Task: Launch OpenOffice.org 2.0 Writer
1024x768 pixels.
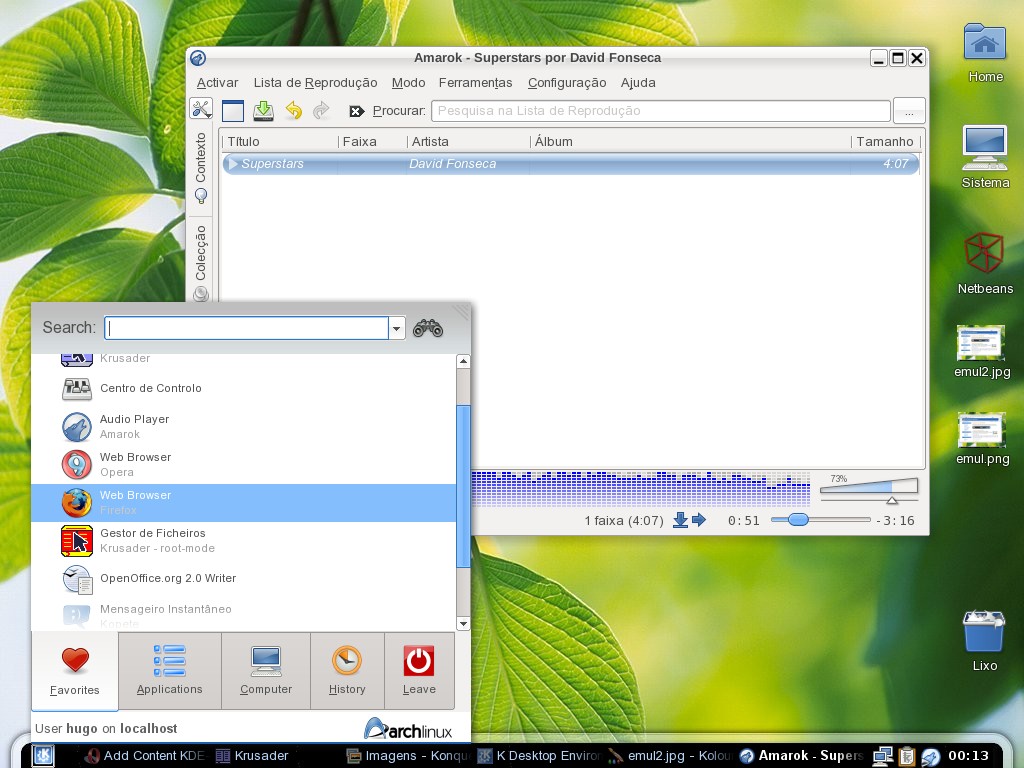Action: pyautogui.click(x=243, y=579)
